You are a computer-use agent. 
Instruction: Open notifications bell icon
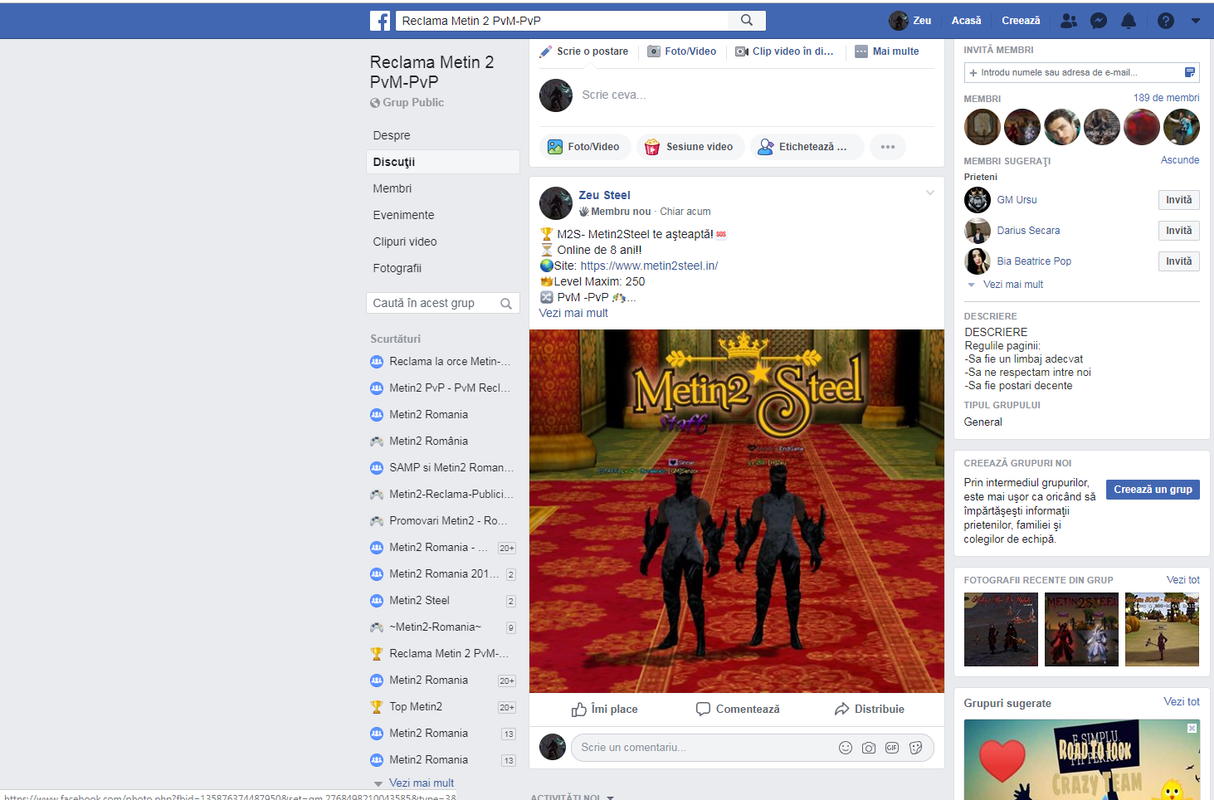pos(1129,20)
